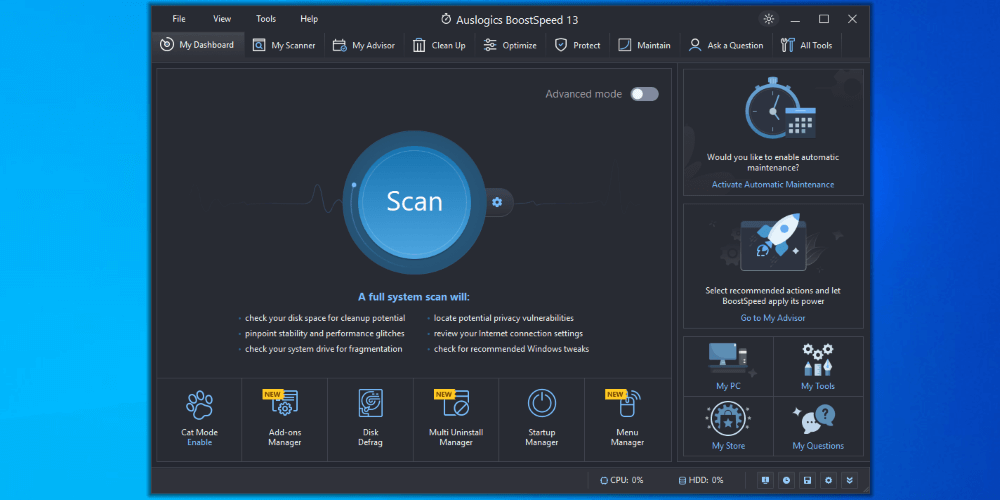Open the All Tools tab
The image size is (1000, 500).
pos(807,45)
